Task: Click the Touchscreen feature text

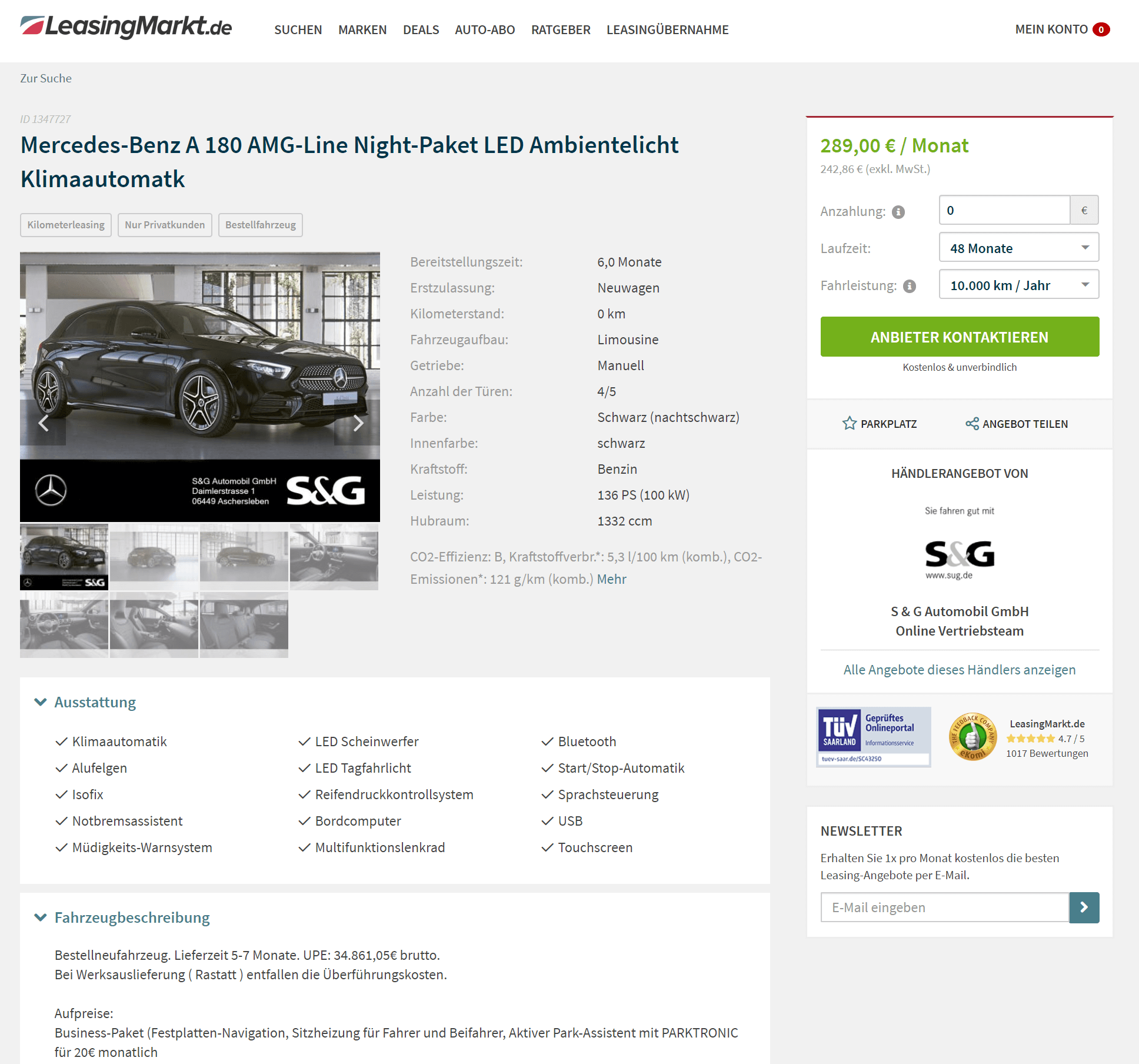Action: tap(595, 847)
